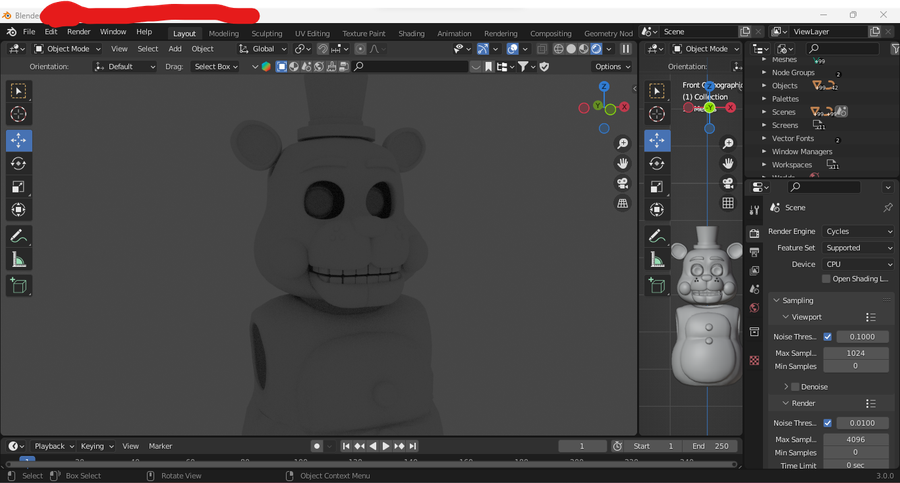The height and width of the screenshot is (483, 900).
Task: Open the Add menu in viewport header
Action: pyautogui.click(x=175, y=49)
